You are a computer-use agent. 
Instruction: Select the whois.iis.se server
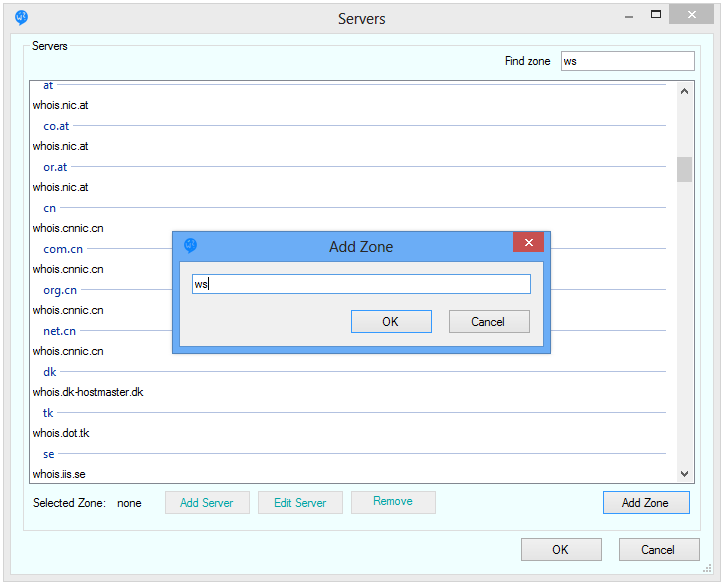tap(59, 474)
